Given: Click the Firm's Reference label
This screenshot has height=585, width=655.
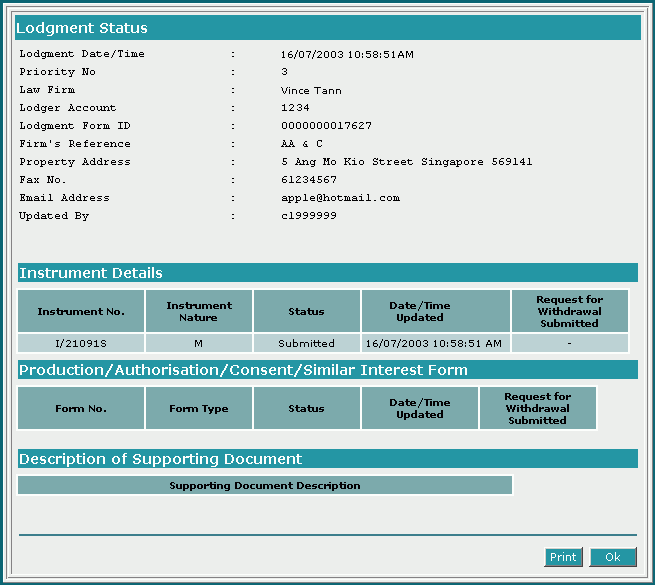Looking at the screenshot, I should click(x=75, y=144).
